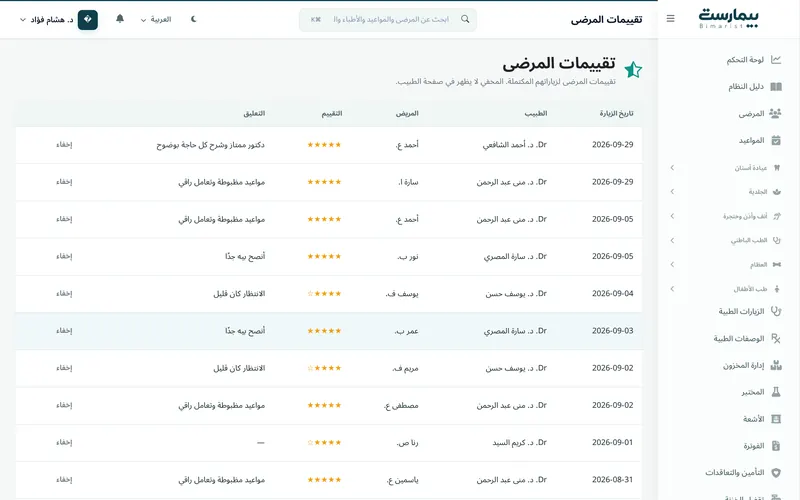The height and width of the screenshot is (500, 800).
Task: Click the المريض column header
Action: (x=407, y=113)
